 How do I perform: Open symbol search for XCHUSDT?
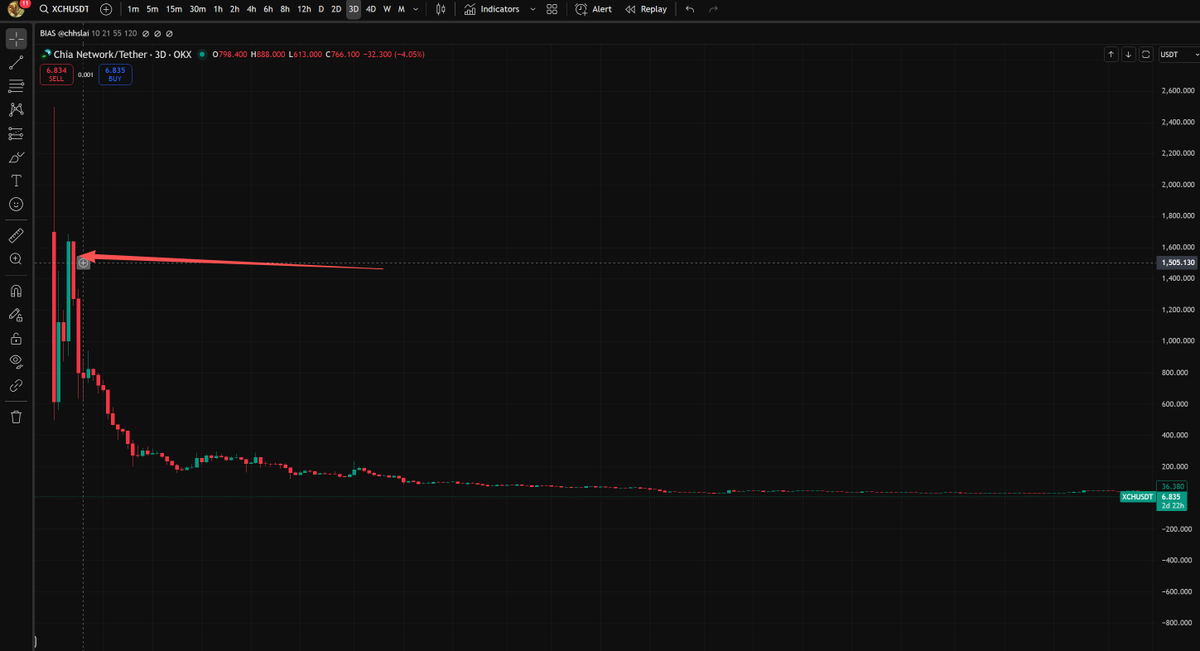coord(64,9)
